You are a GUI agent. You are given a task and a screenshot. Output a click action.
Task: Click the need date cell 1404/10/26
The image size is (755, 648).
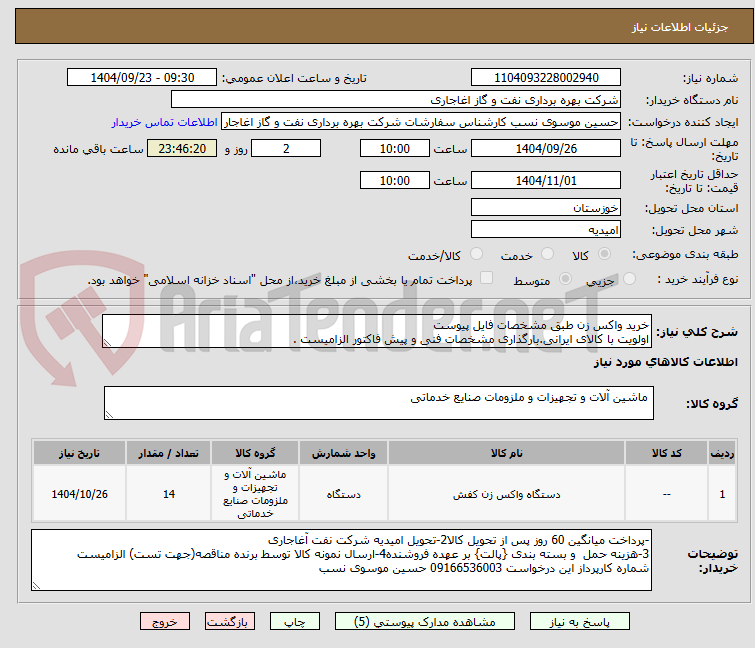79,494
